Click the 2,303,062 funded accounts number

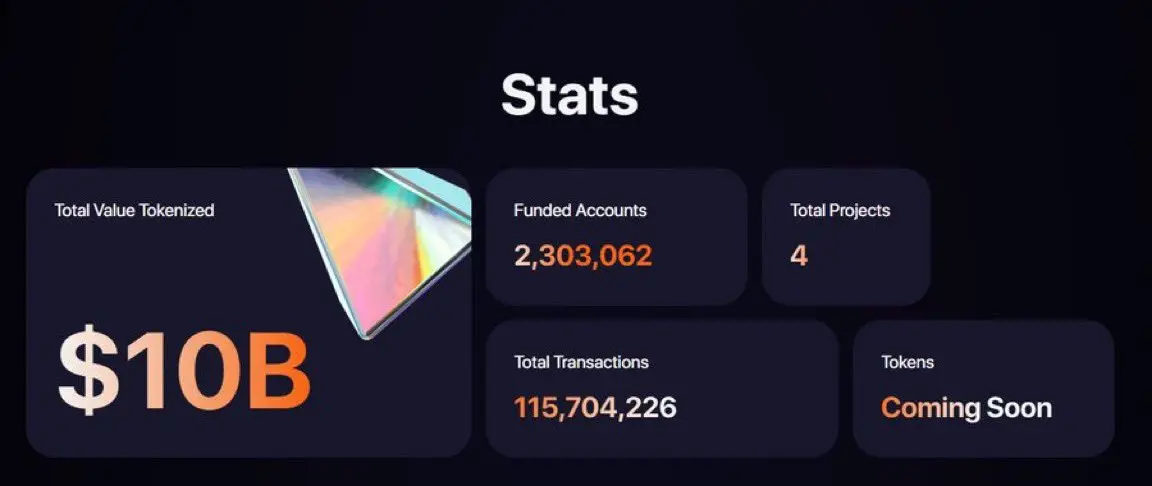(x=583, y=255)
